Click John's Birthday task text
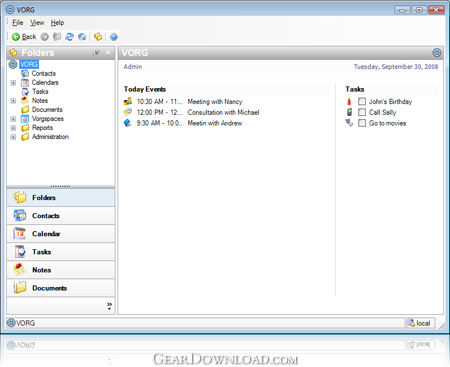This screenshot has height=367, width=450. [x=390, y=102]
